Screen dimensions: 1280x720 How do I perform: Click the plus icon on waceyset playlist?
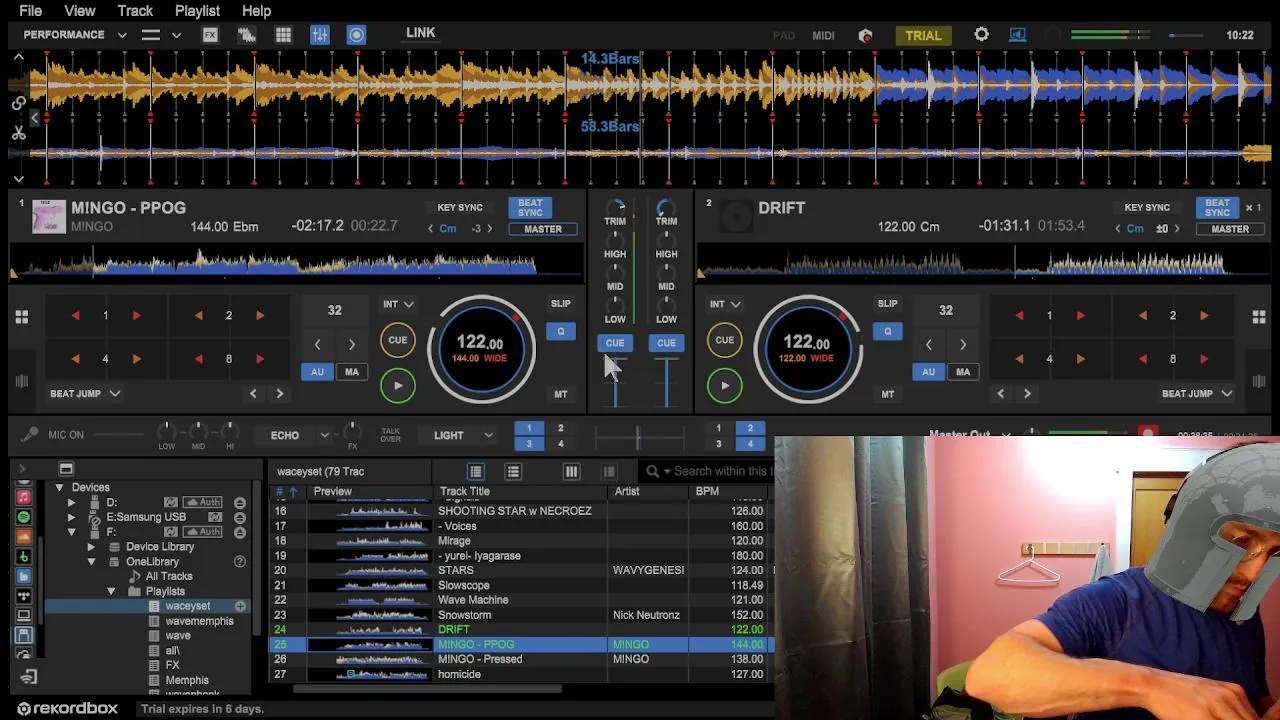tap(240, 606)
